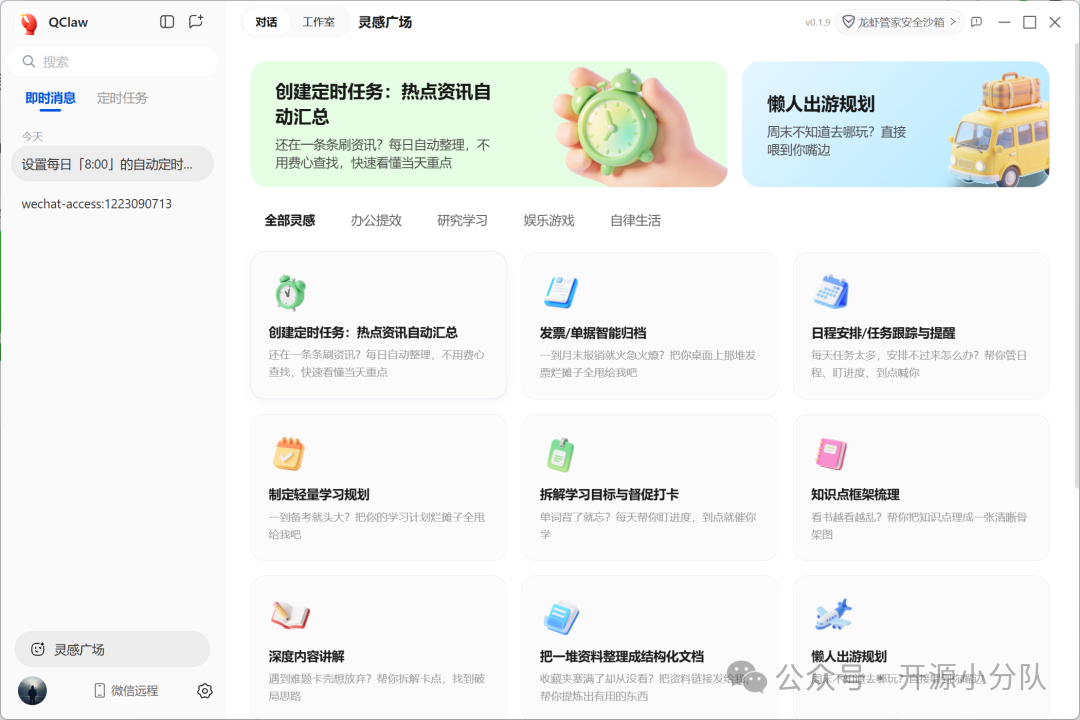Collapse the sidebar using the panel icon
The width and height of the screenshot is (1080, 720).
tap(166, 21)
